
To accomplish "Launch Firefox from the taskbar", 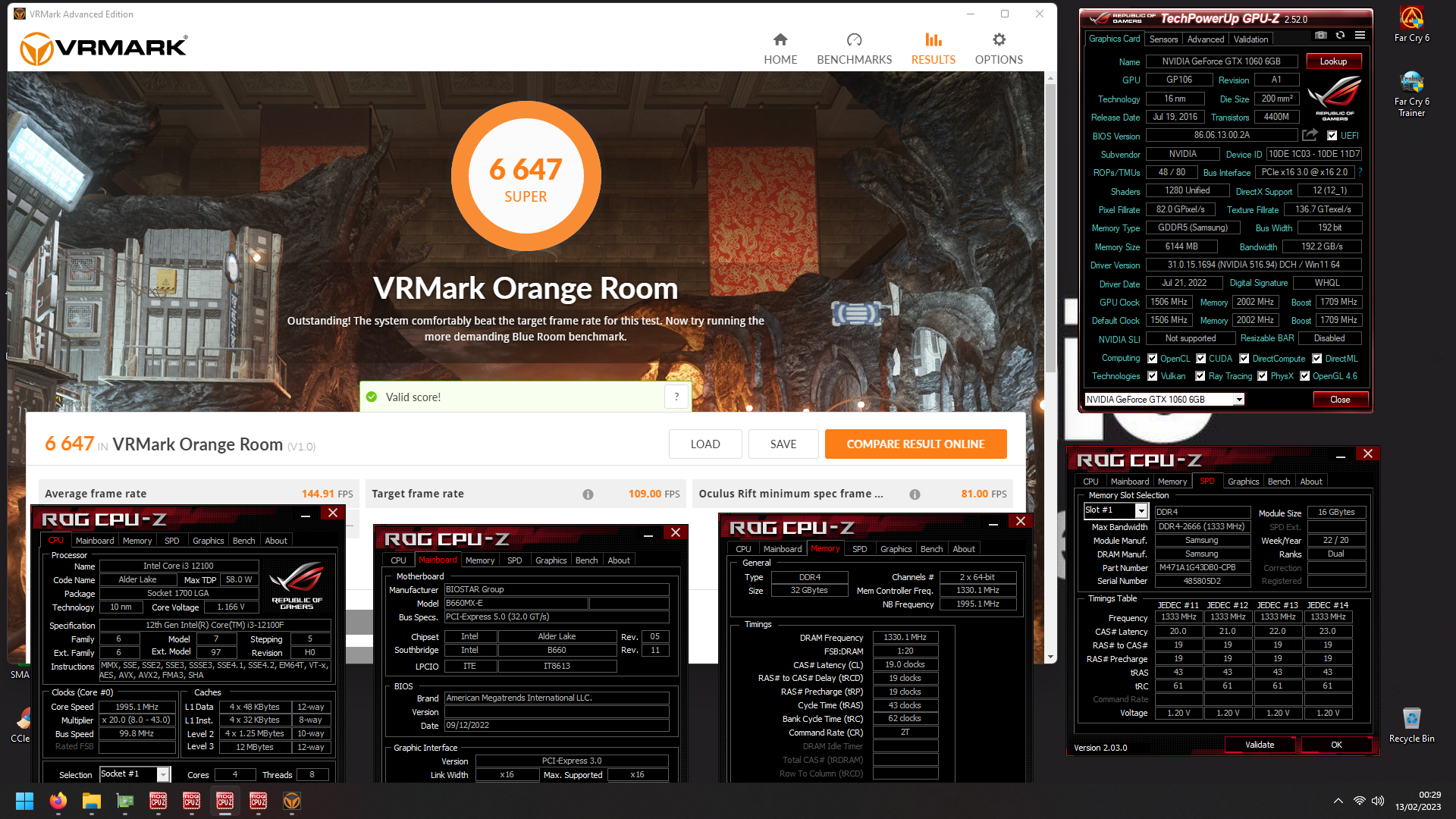I will tap(58, 801).
